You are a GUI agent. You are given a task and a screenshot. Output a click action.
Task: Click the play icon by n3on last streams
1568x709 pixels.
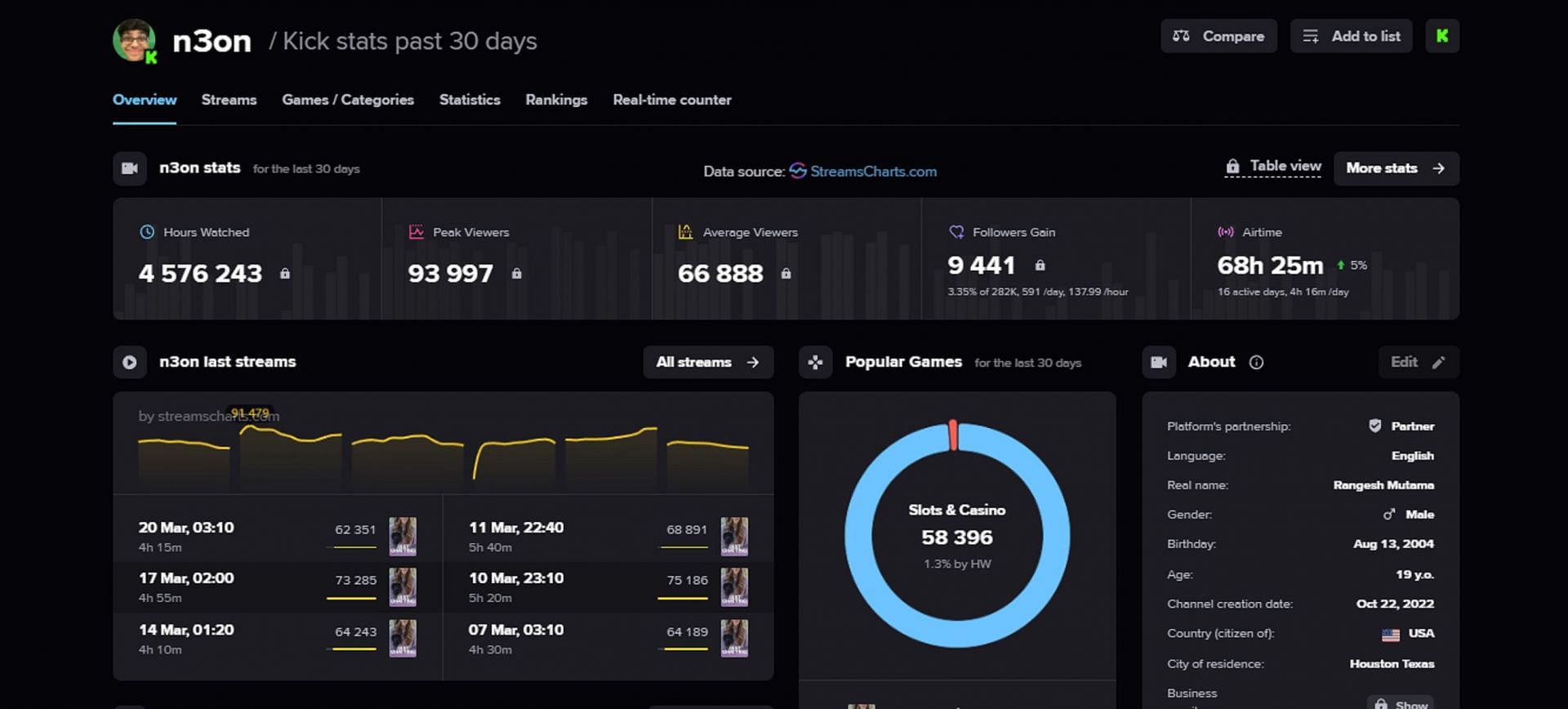click(x=130, y=362)
